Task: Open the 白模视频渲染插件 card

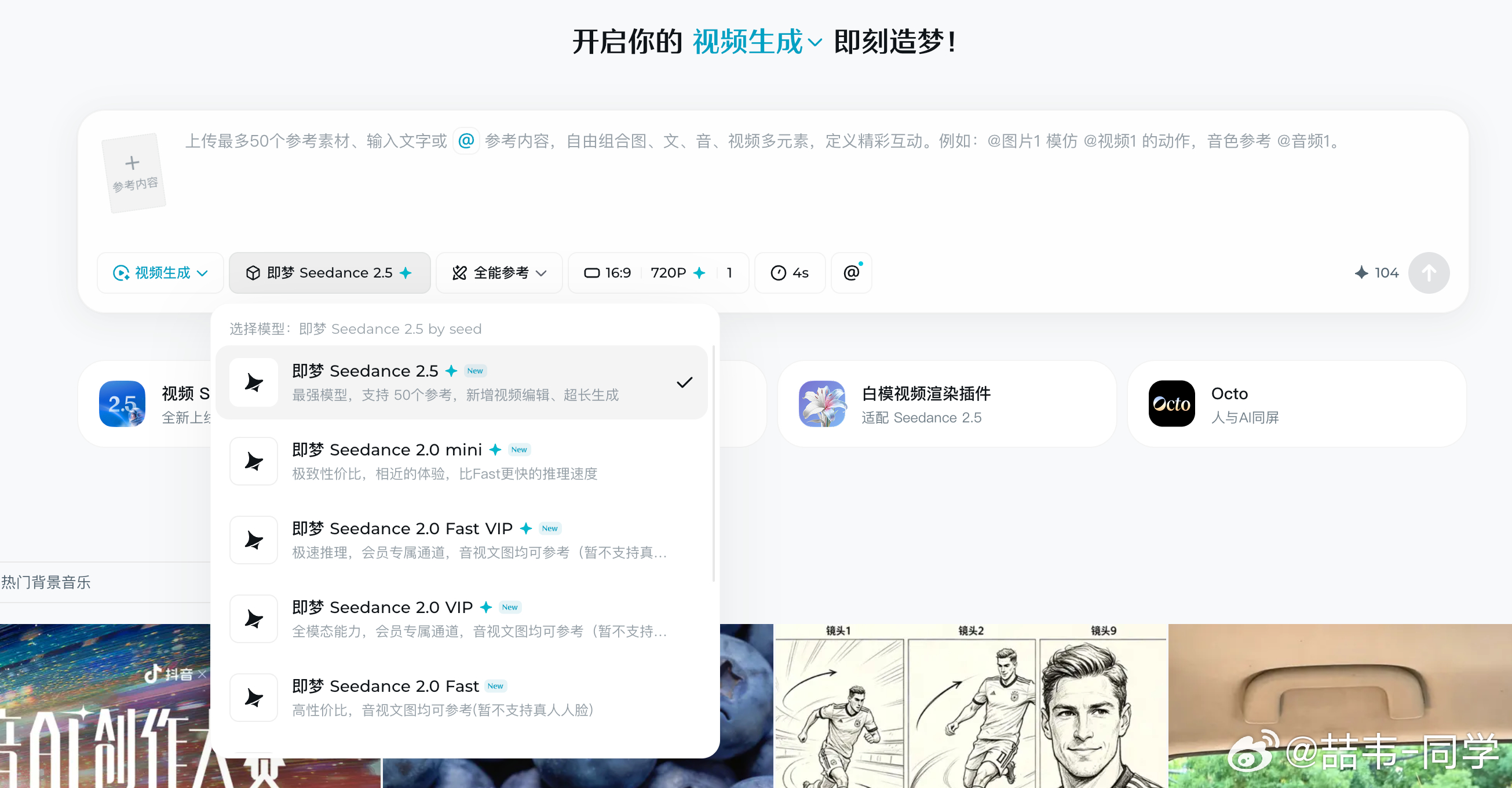Action: (946, 404)
